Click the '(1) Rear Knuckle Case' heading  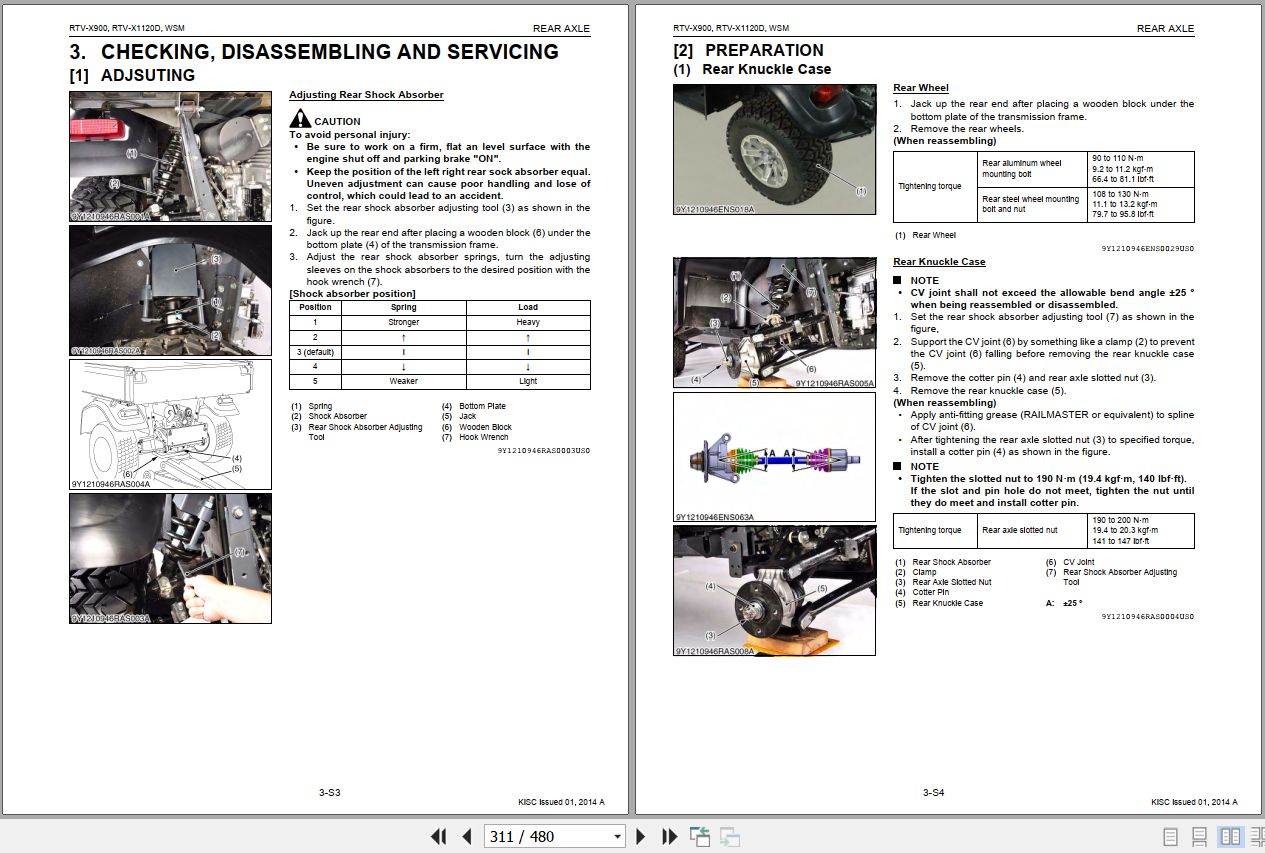pos(752,69)
